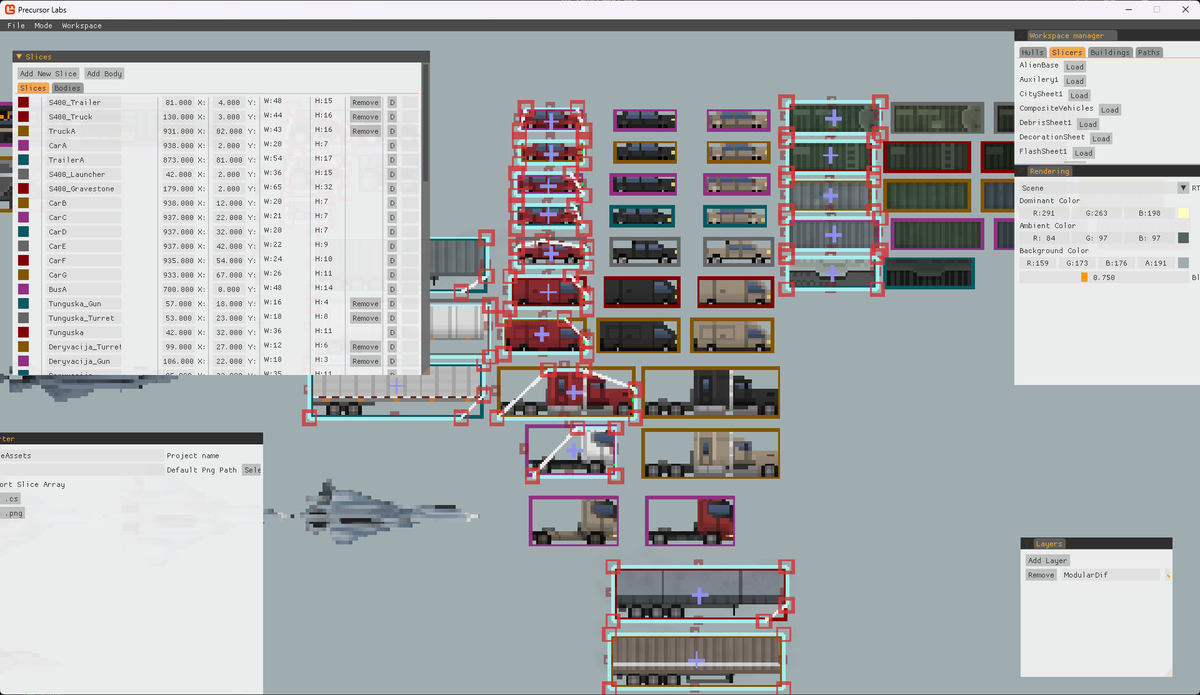Viewport: 1200px width, 695px height.
Task: Click the S400_Launcher gray color swatch
Action: pyautogui.click(x=23, y=174)
